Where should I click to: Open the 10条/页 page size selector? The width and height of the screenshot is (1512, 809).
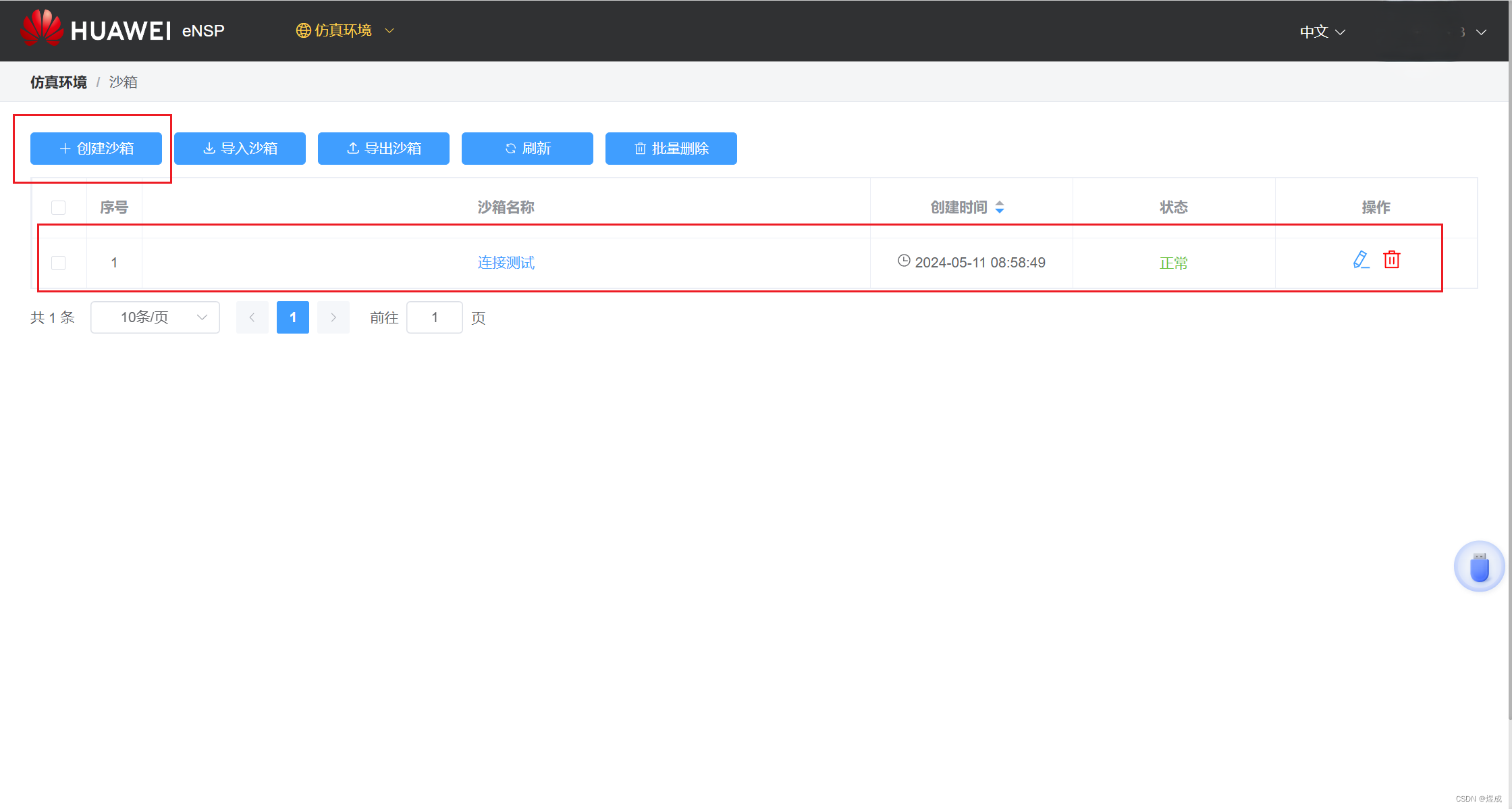(155, 317)
